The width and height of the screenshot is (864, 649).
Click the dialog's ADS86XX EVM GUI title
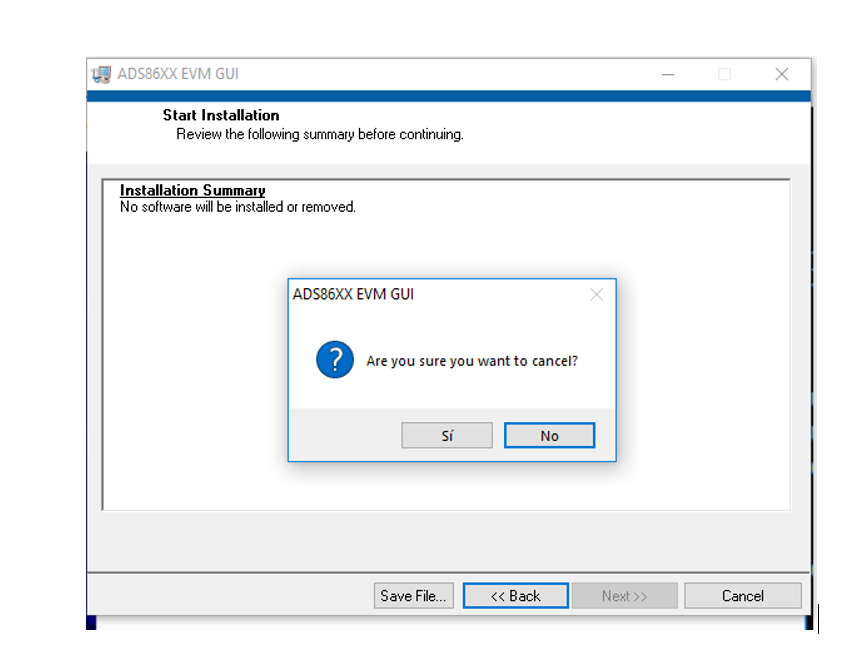pos(353,294)
